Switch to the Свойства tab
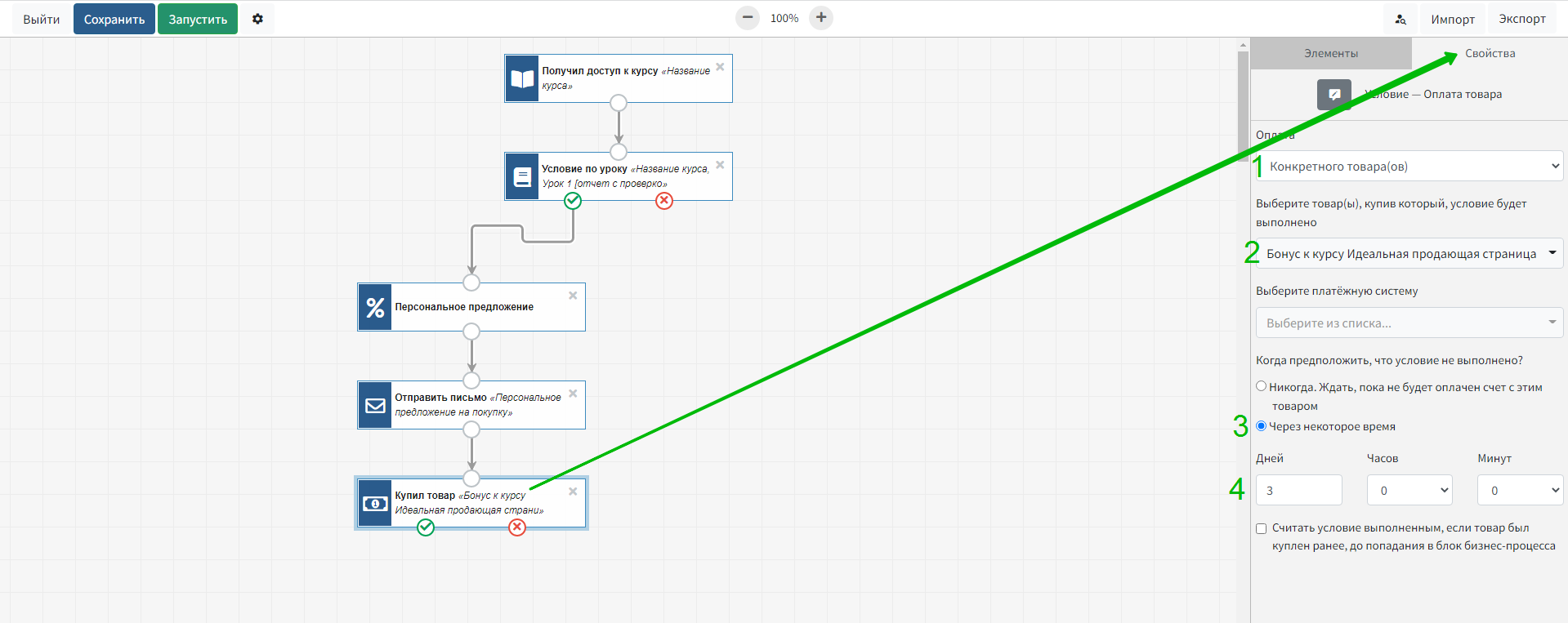Image resolution: width=1568 pixels, height=623 pixels. pos(1490,54)
